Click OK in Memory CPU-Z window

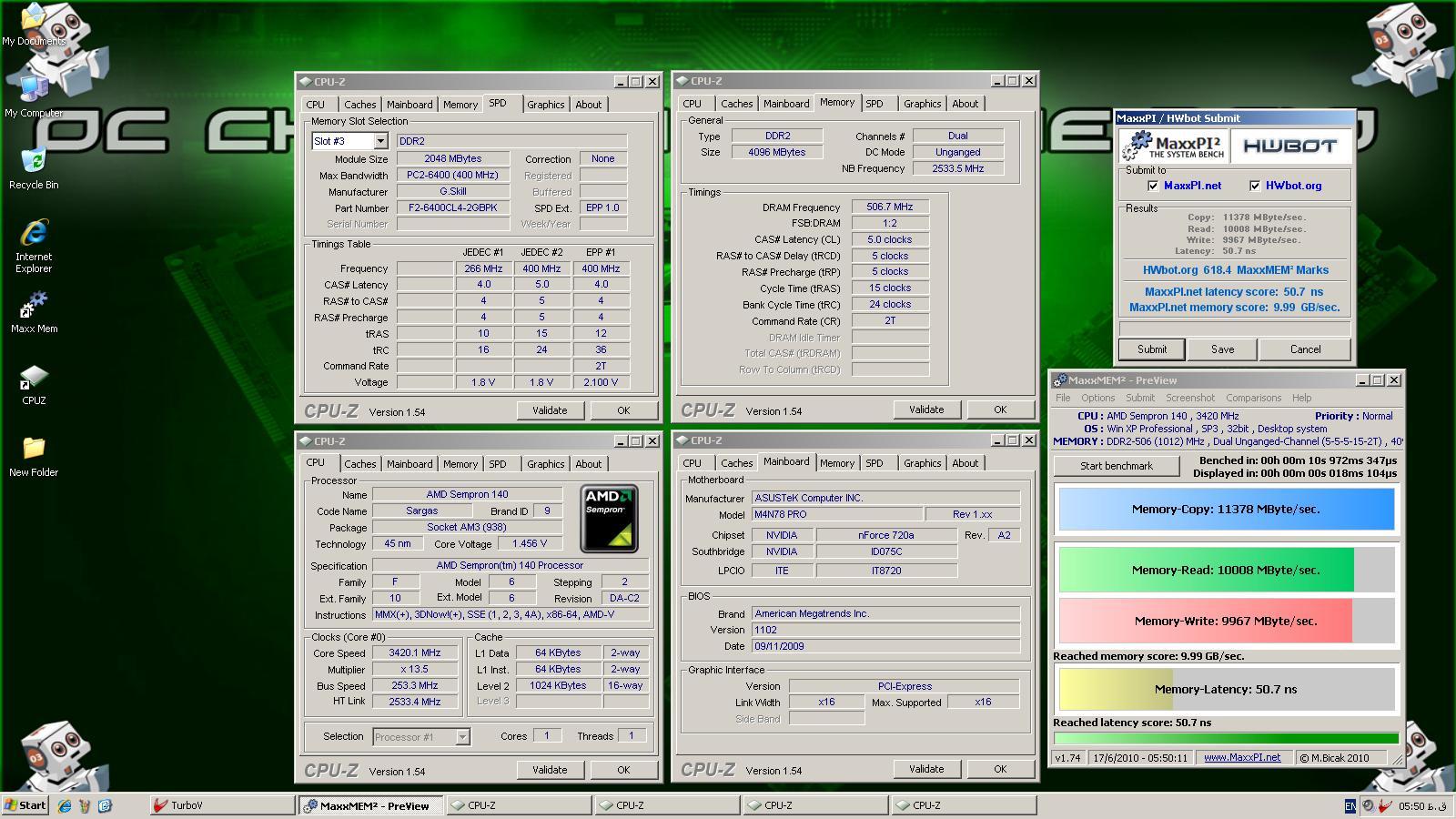pos(1000,409)
